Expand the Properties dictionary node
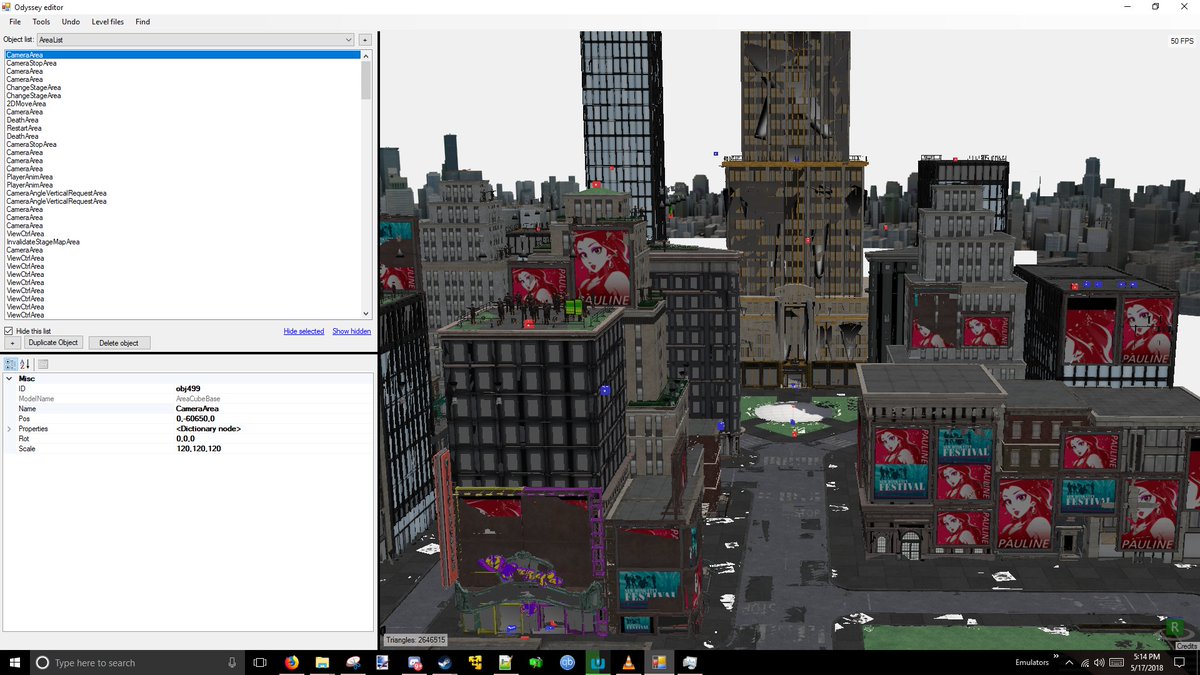Screen dimensions: 1200x675 [10, 429]
